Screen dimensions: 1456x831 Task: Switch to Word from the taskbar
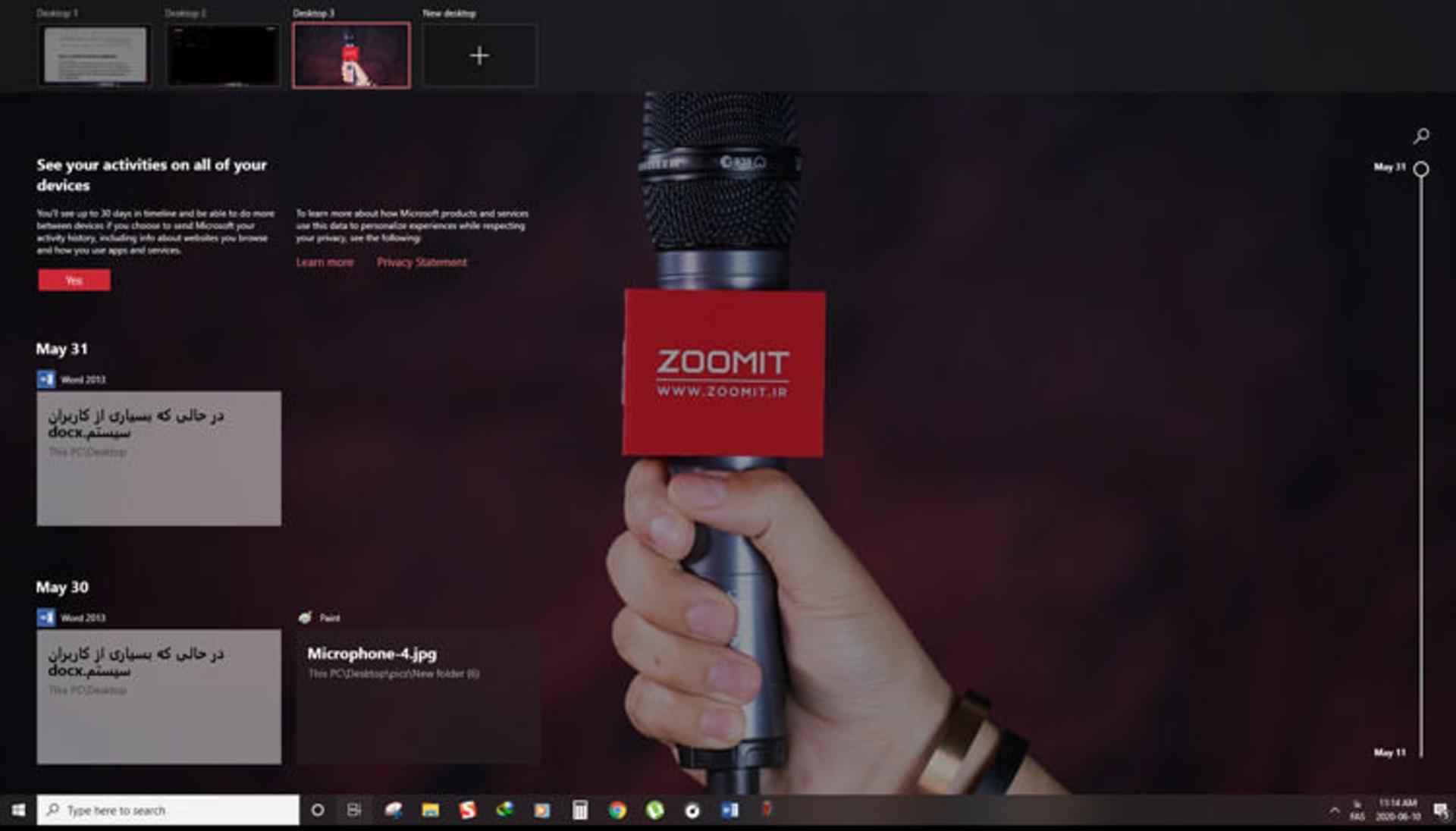[730, 811]
